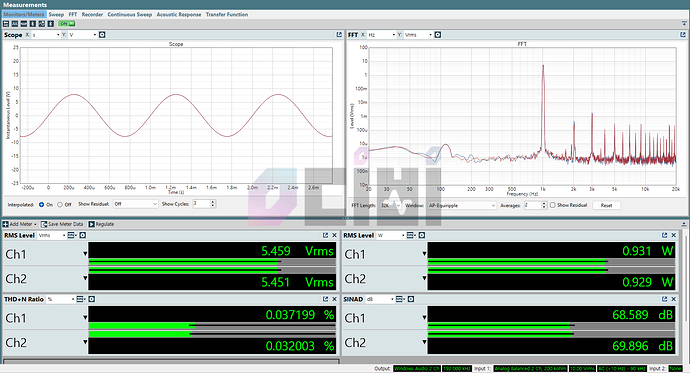Pop out the Scope graph panel

pyautogui.click(x=339, y=35)
